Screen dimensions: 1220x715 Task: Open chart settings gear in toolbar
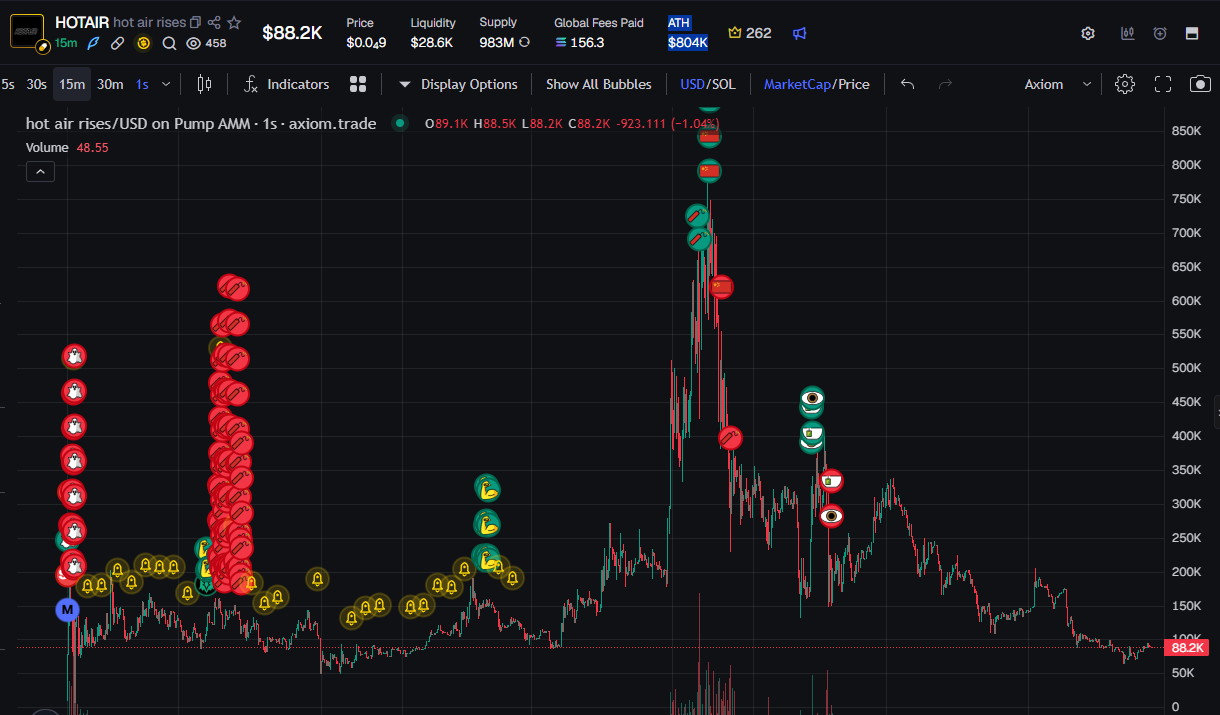1125,84
